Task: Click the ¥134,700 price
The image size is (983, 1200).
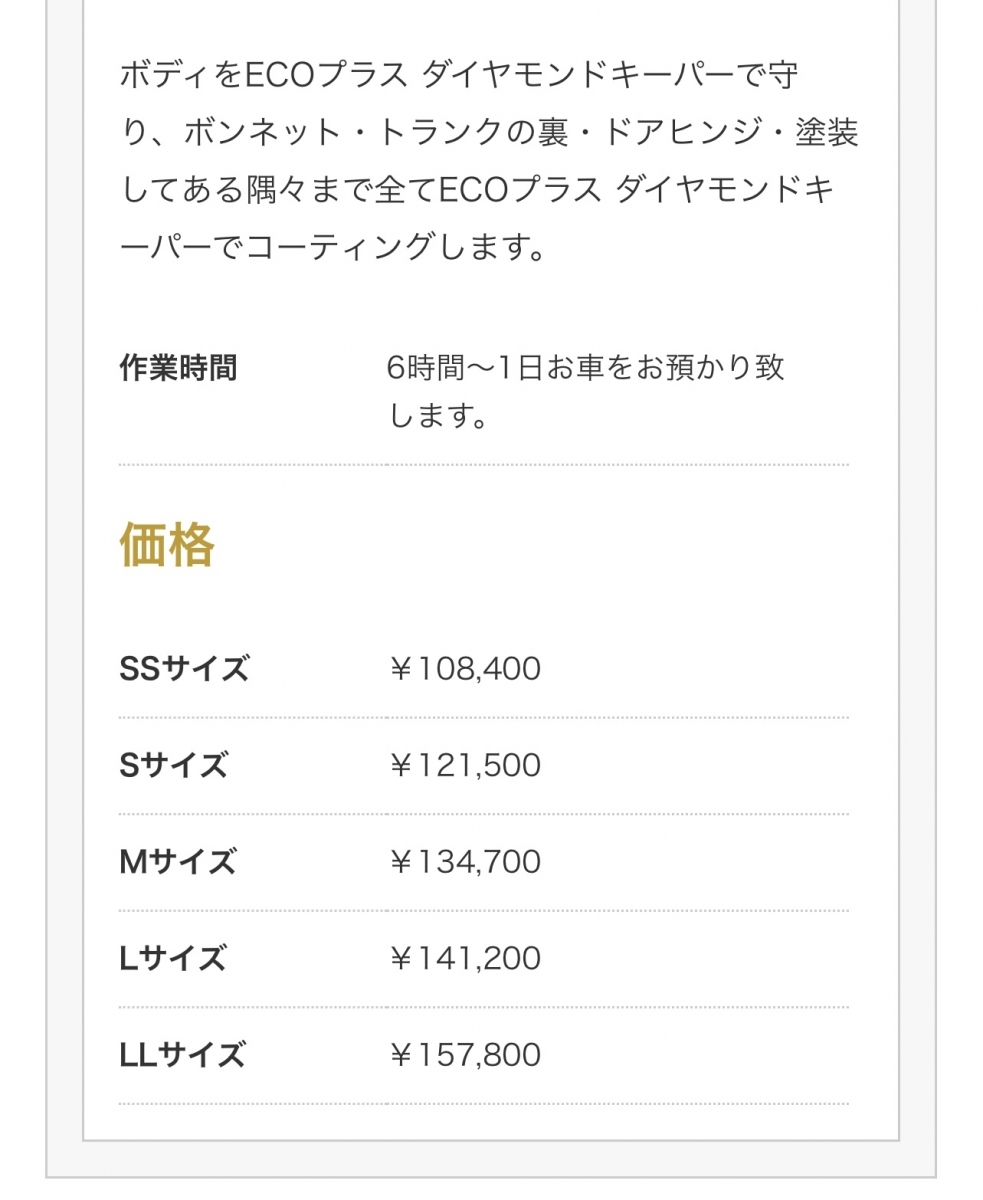Action: (x=465, y=862)
